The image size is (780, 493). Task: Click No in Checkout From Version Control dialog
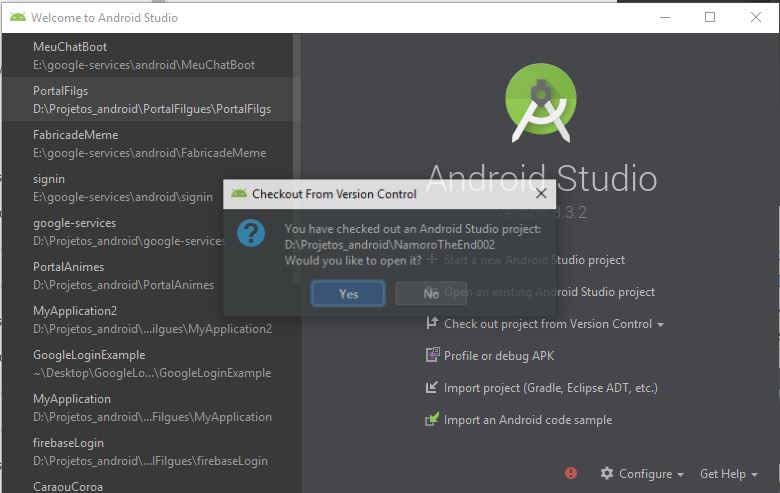[x=431, y=294]
